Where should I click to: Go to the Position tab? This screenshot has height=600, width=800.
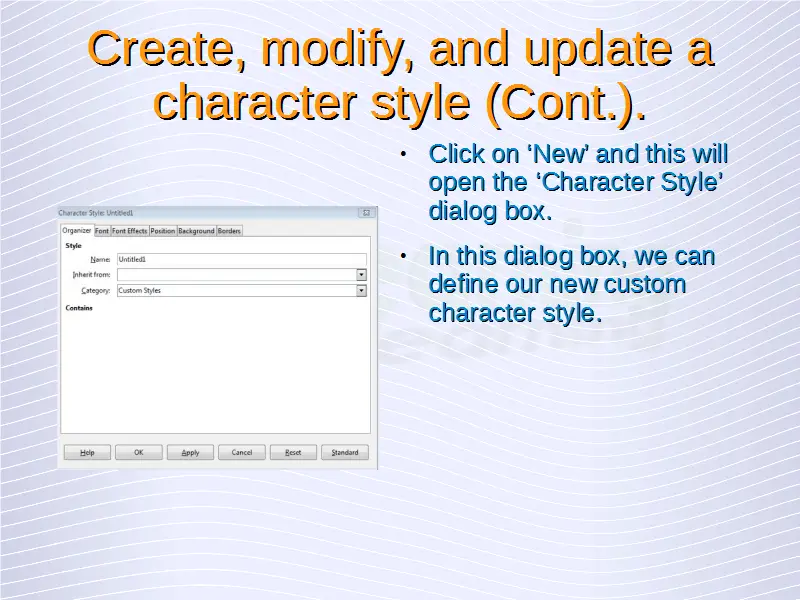(x=162, y=231)
